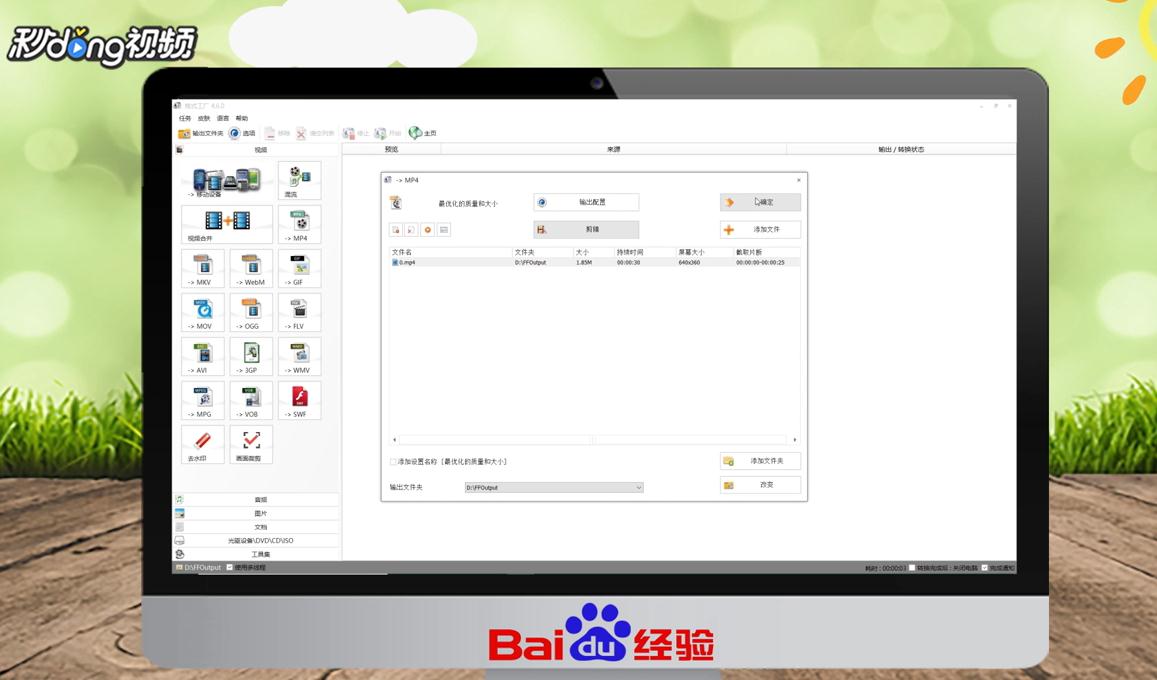This screenshot has width=1157, height=680.
Task: Click the file list scroll left arrow
Action: [395, 440]
